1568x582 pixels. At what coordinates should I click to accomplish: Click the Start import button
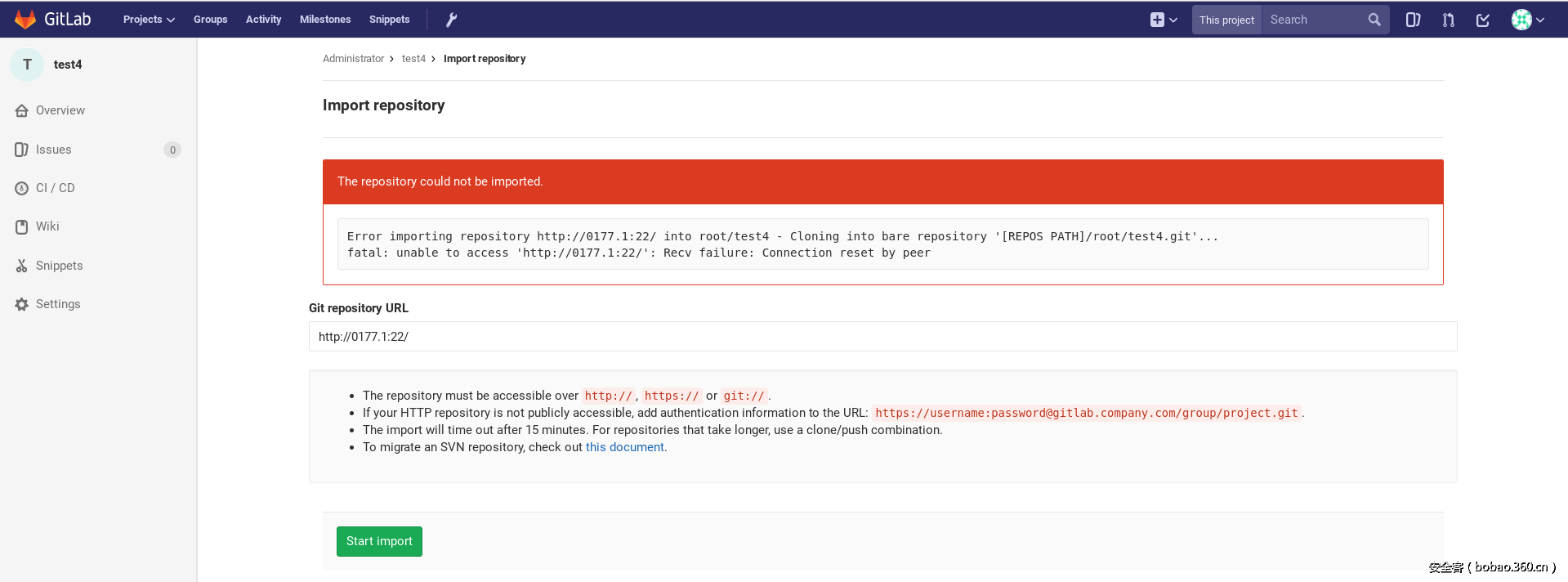click(x=379, y=541)
